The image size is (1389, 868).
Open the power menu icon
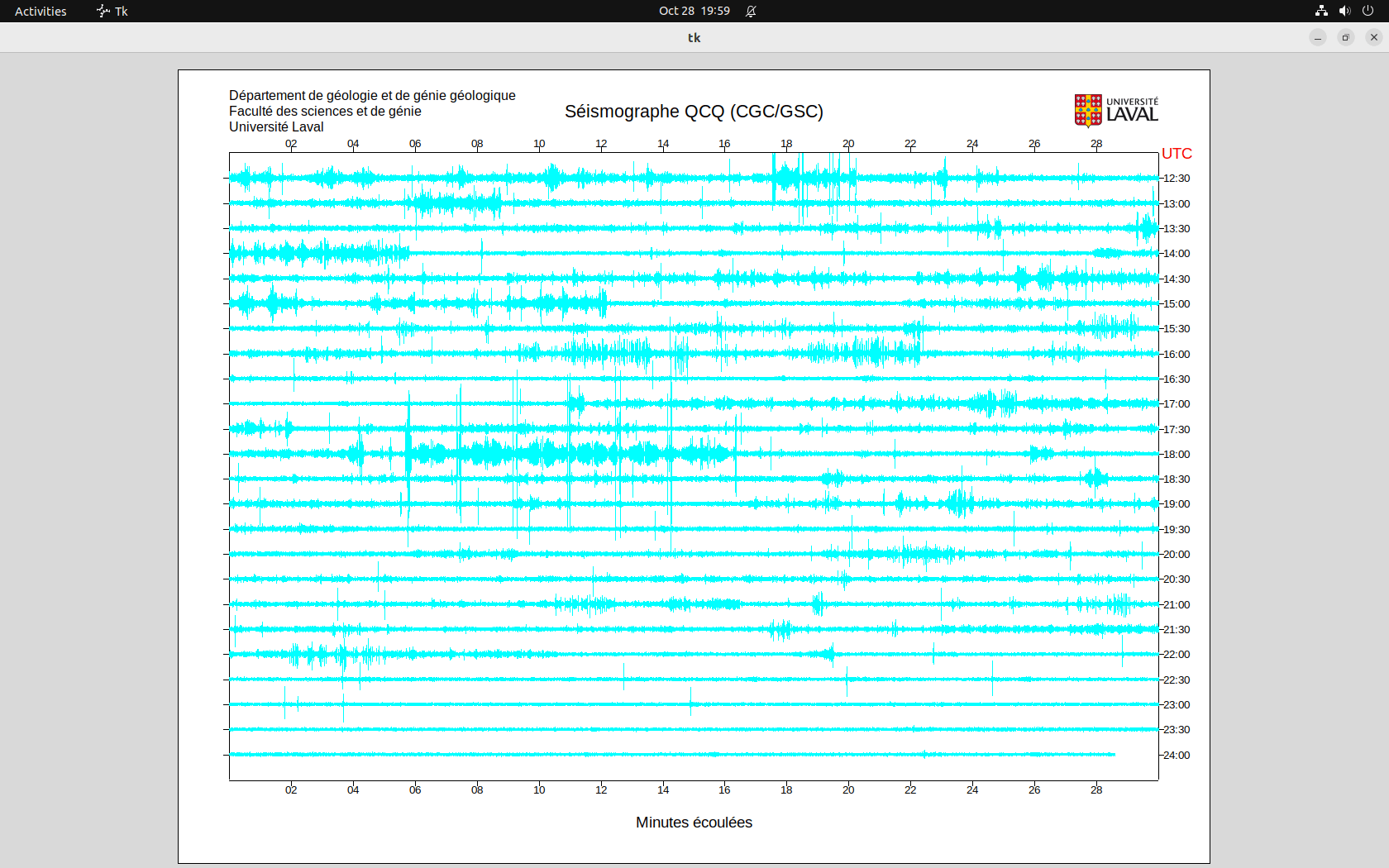(1368, 11)
